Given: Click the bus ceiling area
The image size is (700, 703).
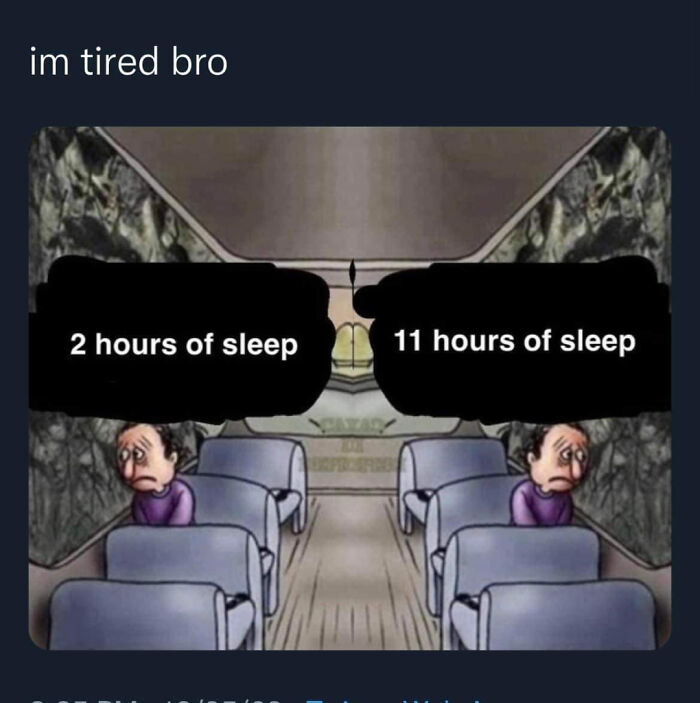Looking at the screenshot, I should tap(350, 193).
